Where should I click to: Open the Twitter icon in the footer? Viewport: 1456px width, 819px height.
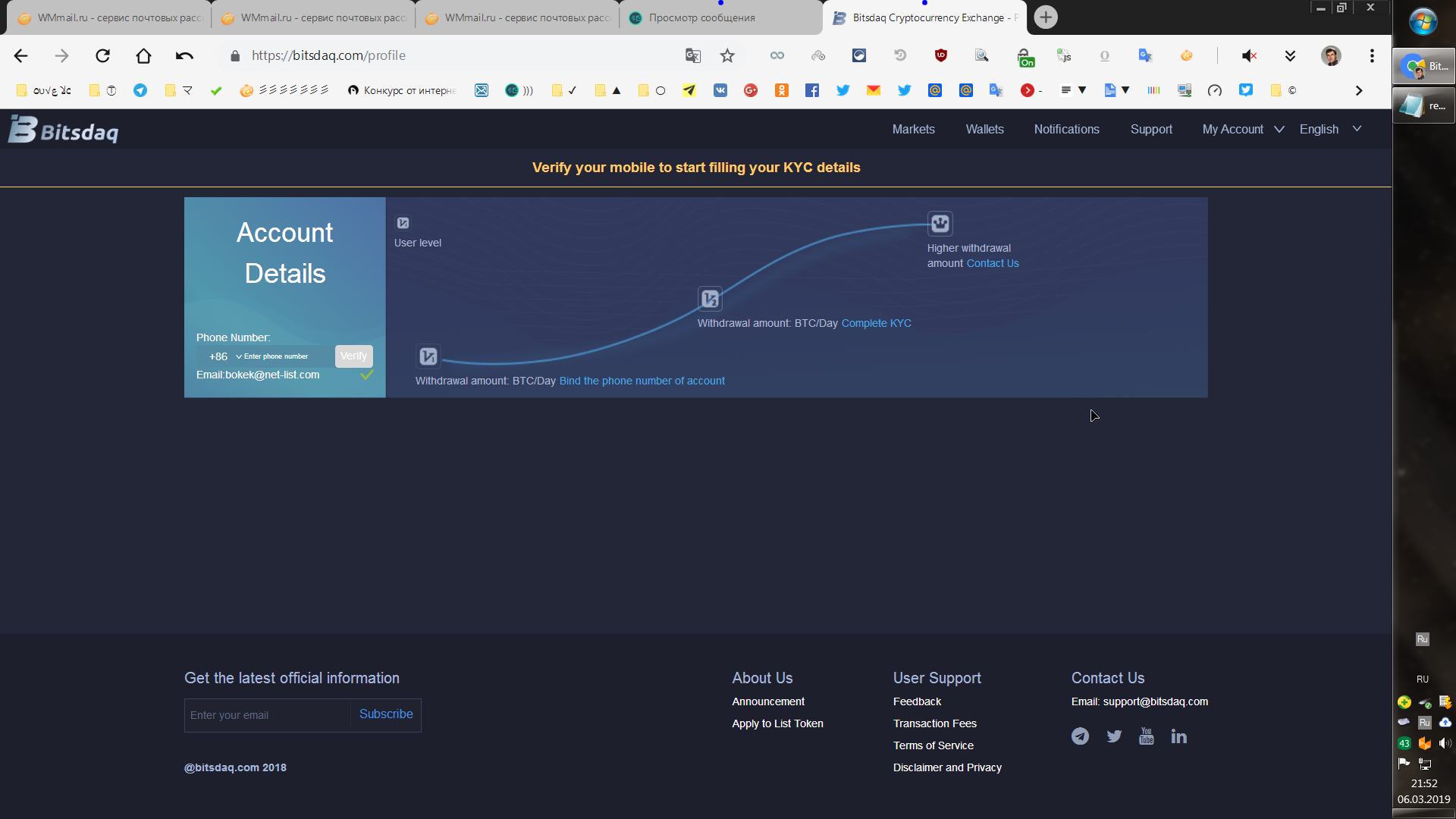click(x=1113, y=736)
